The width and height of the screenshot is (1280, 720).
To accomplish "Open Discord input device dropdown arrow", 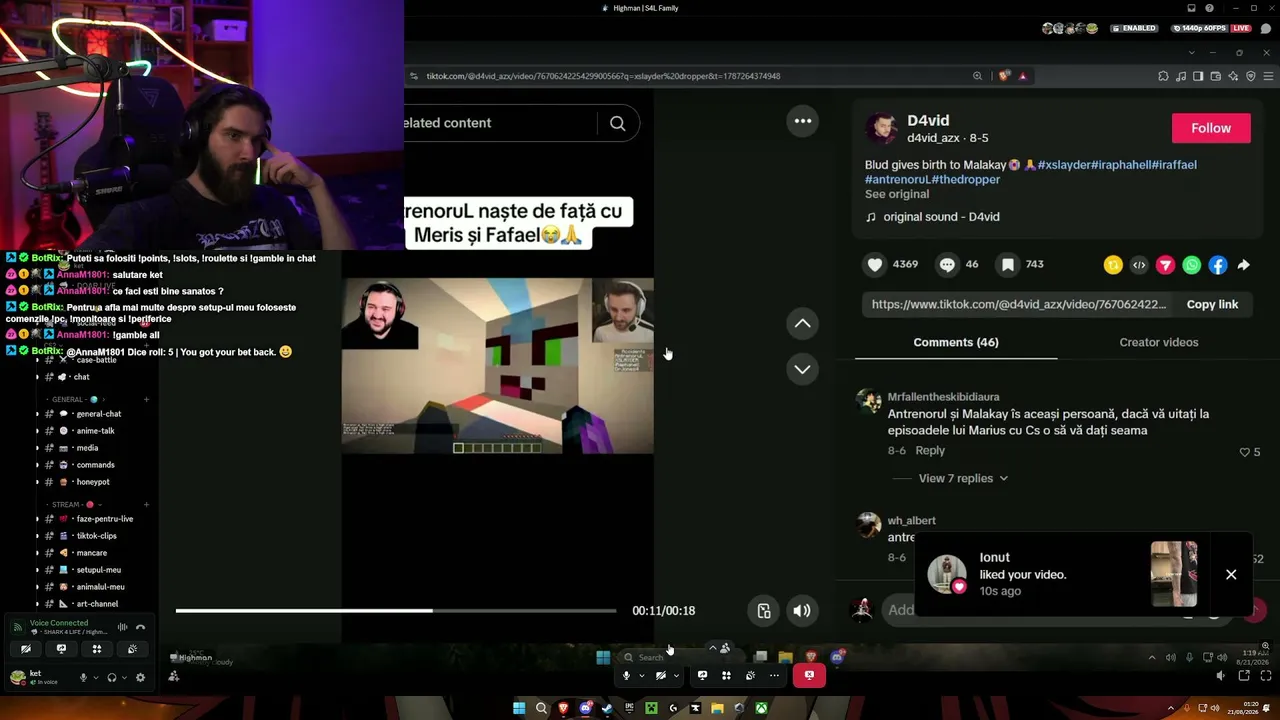I will [96, 677].
